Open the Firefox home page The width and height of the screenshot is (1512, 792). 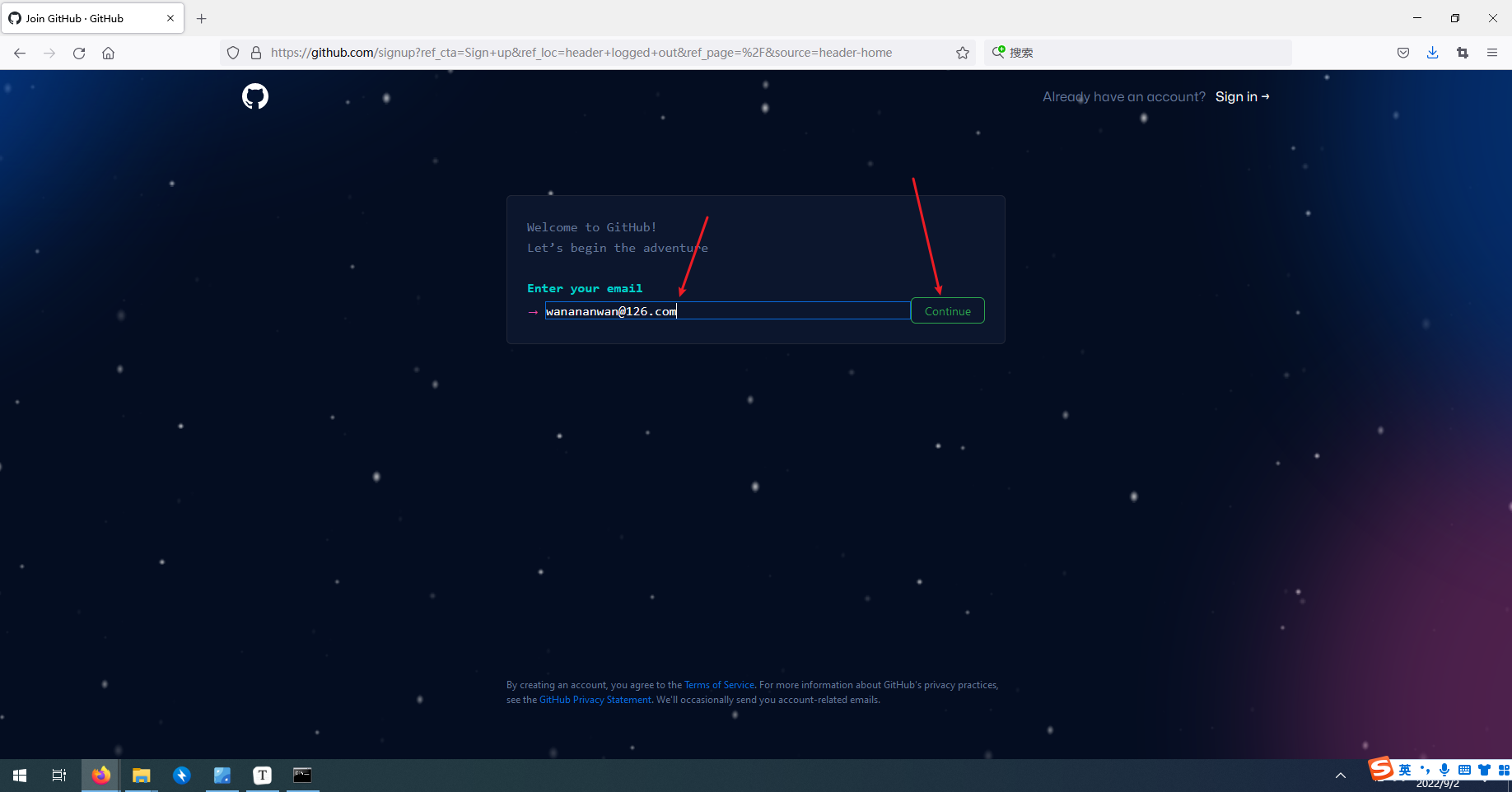[x=108, y=53]
